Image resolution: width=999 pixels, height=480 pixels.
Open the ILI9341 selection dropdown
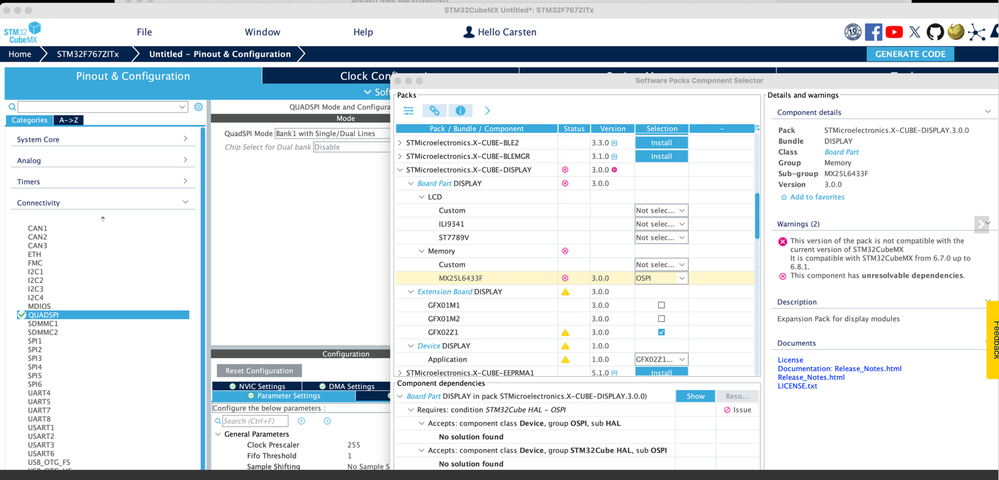(661, 224)
